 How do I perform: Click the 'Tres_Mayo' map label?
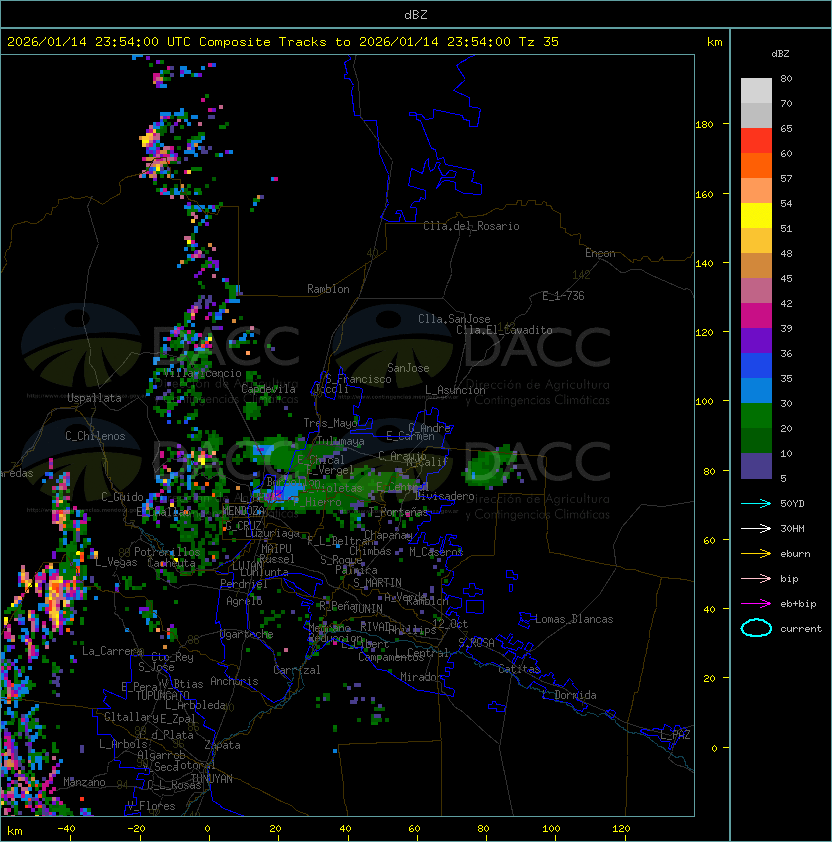[x=330, y=423]
